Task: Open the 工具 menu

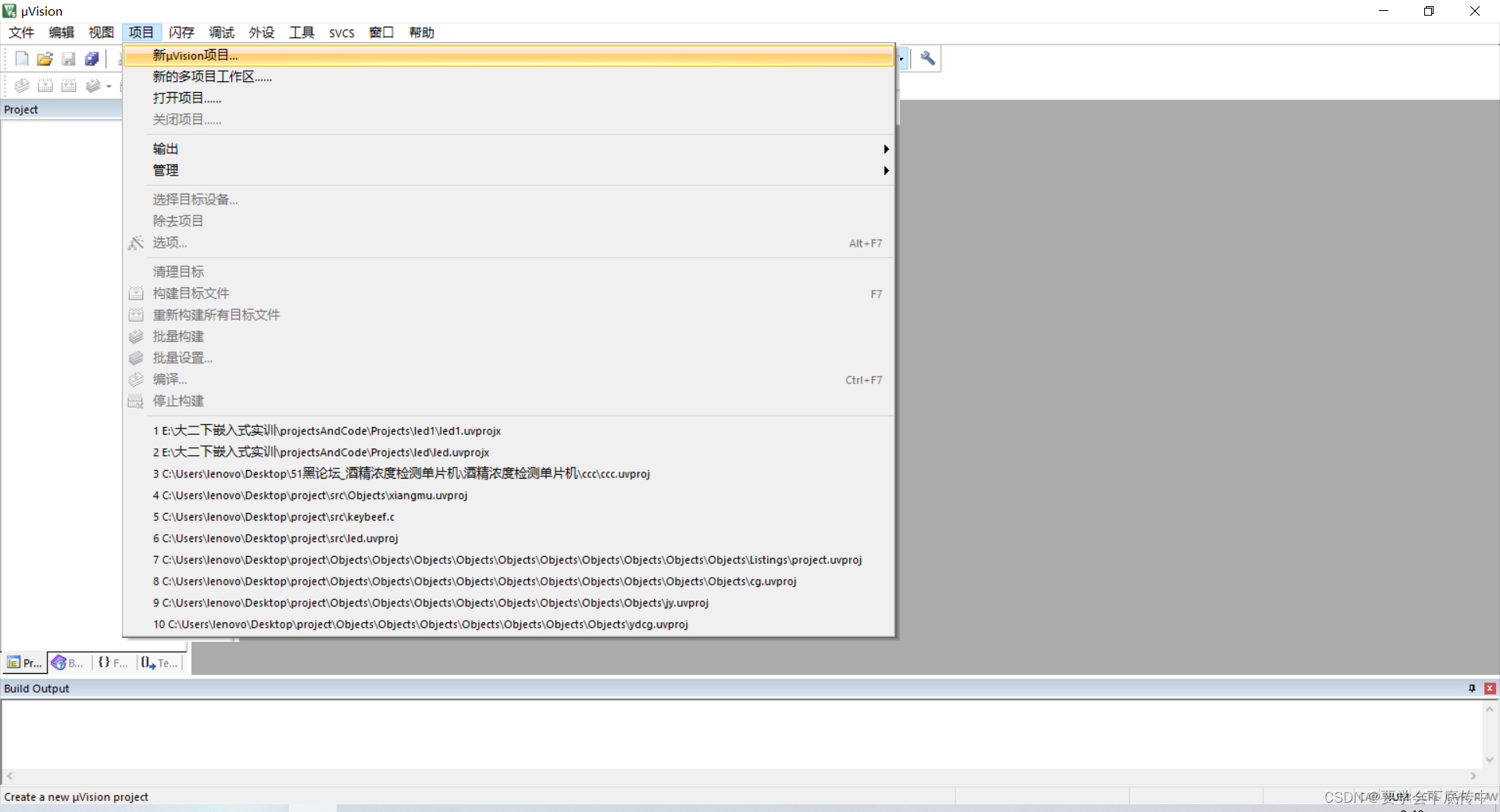Action: (x=302, y=32)
